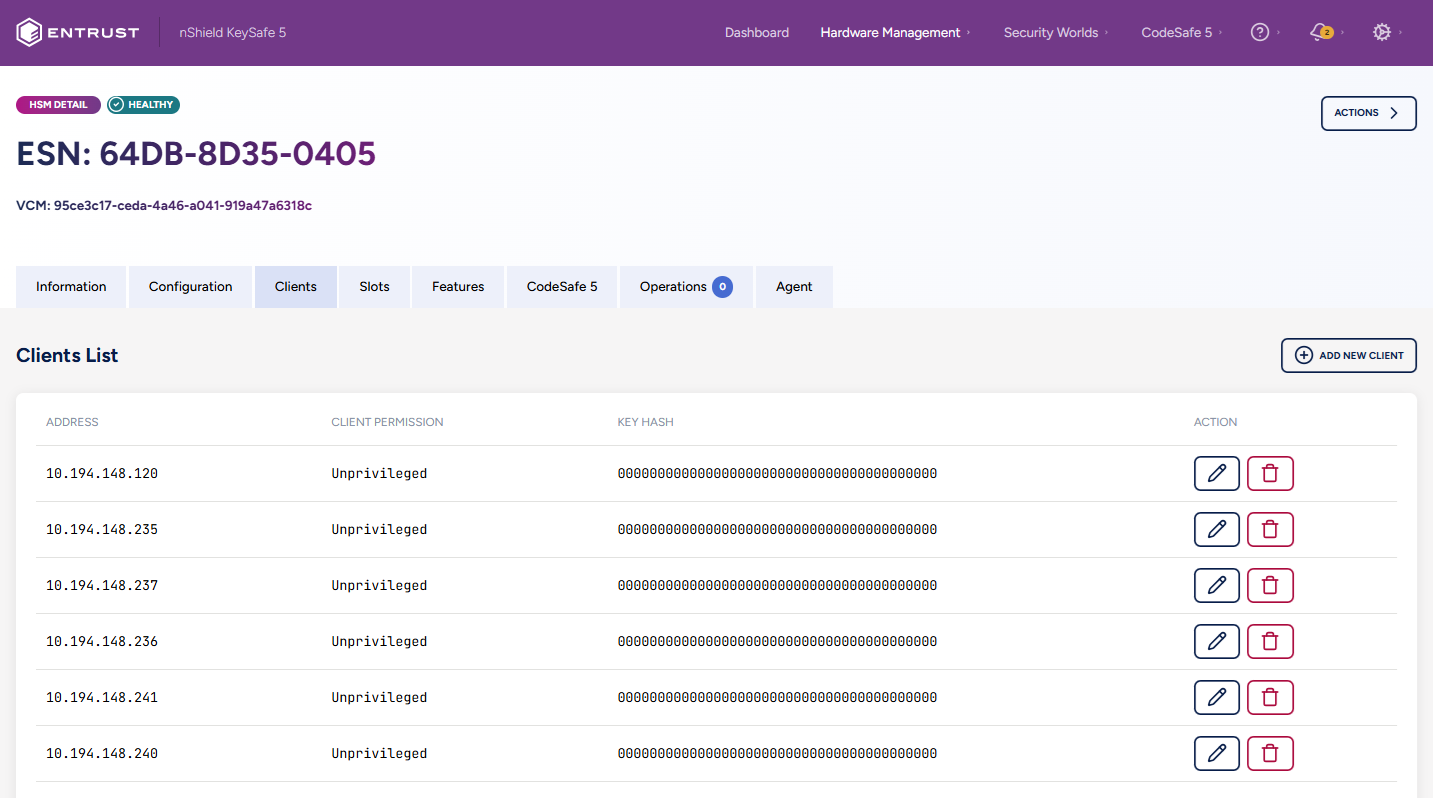This screenshot has height=798, width=1433.
Task: Remove client 10.194.148.241 with trash icon
Action: coord(1270,698)
